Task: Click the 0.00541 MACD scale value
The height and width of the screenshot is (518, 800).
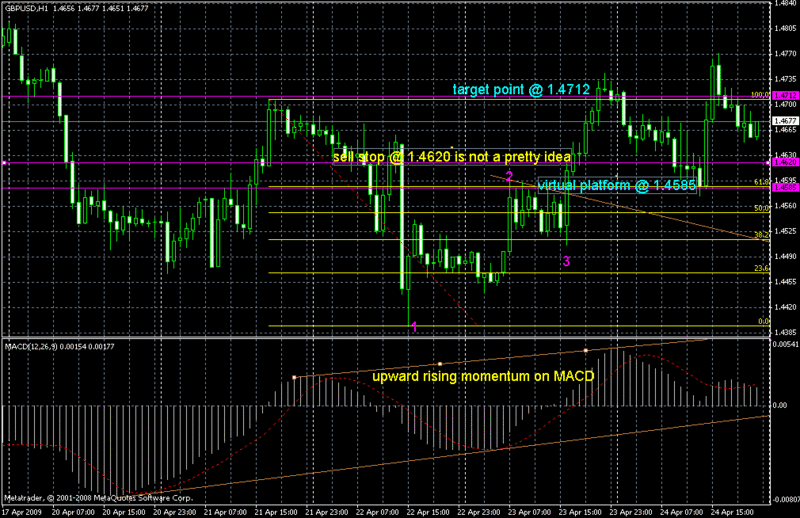Action: 786,344
